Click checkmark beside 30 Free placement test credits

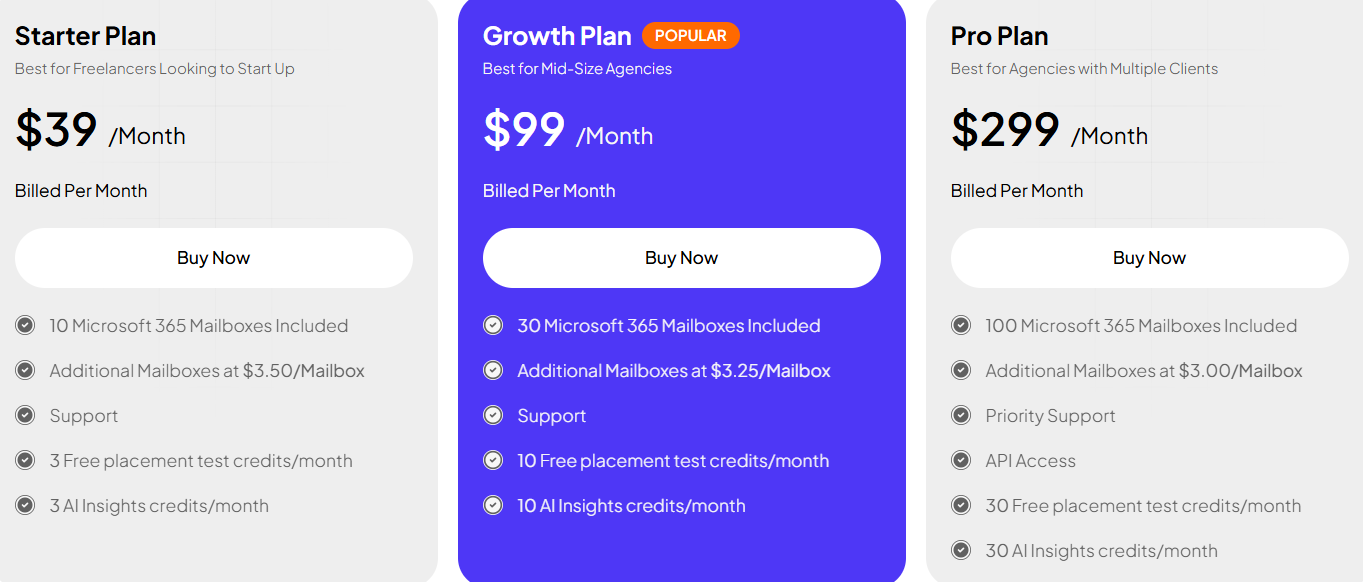tap(961, 505)
